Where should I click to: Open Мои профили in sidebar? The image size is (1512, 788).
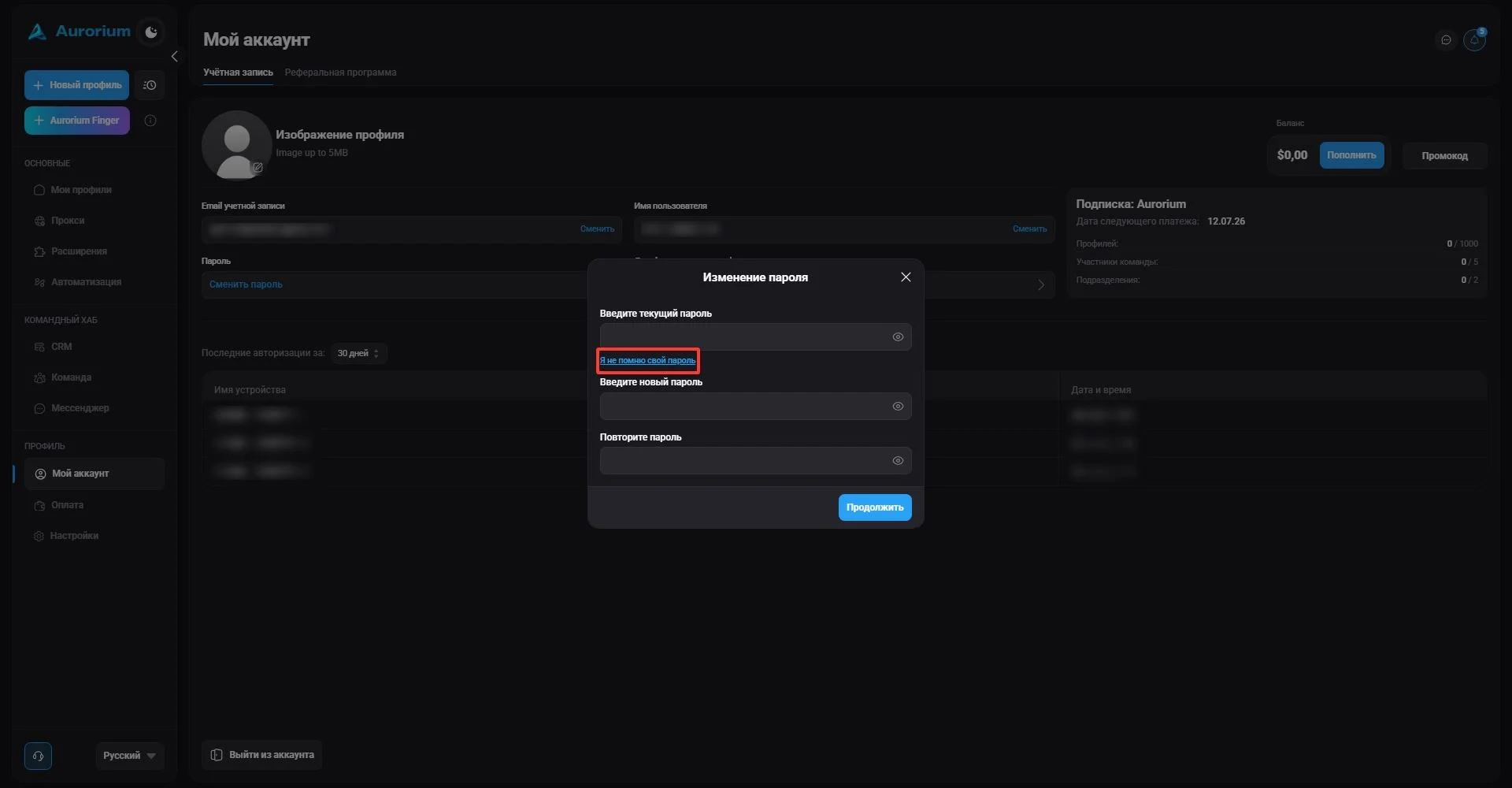[x=72, y=190]
